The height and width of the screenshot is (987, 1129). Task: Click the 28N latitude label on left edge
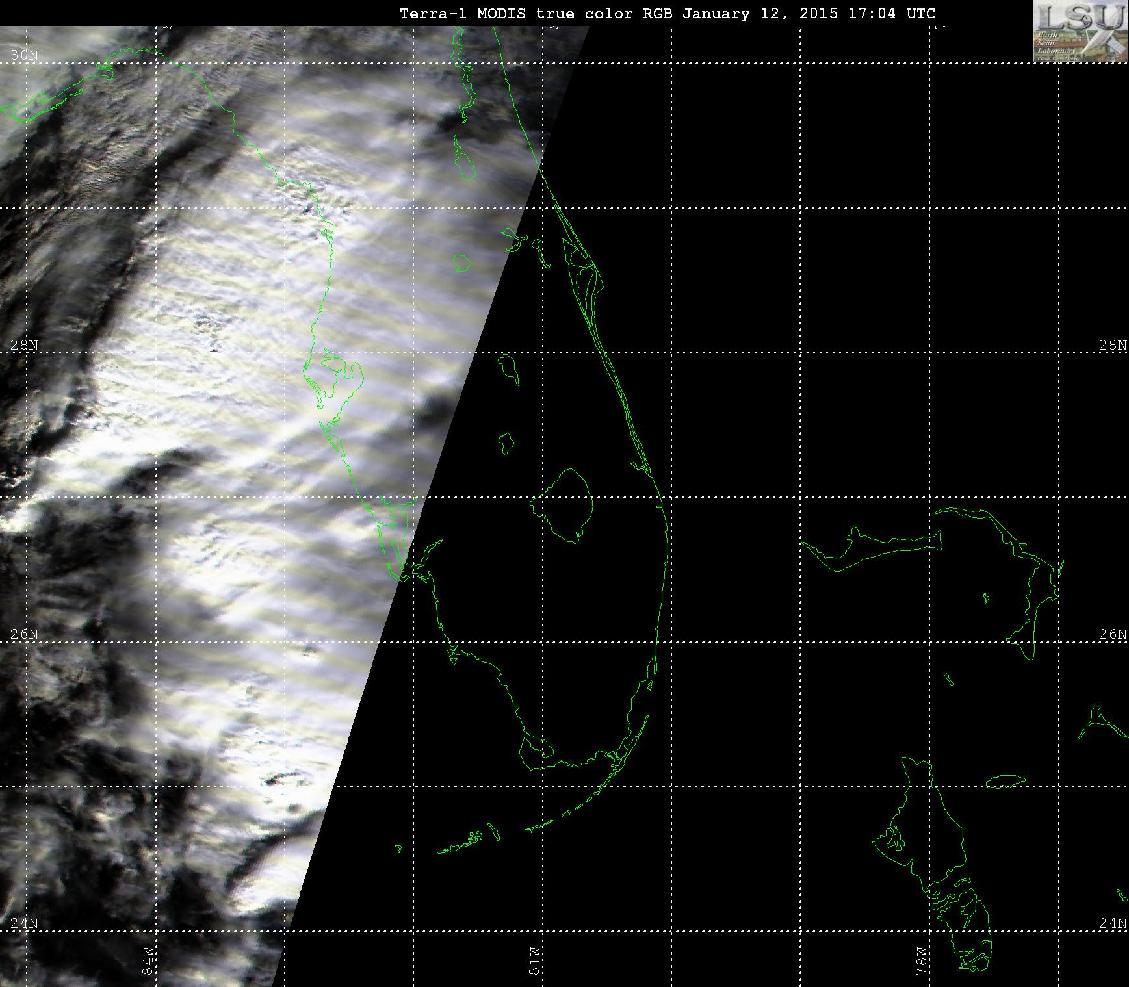click(24, 346)
